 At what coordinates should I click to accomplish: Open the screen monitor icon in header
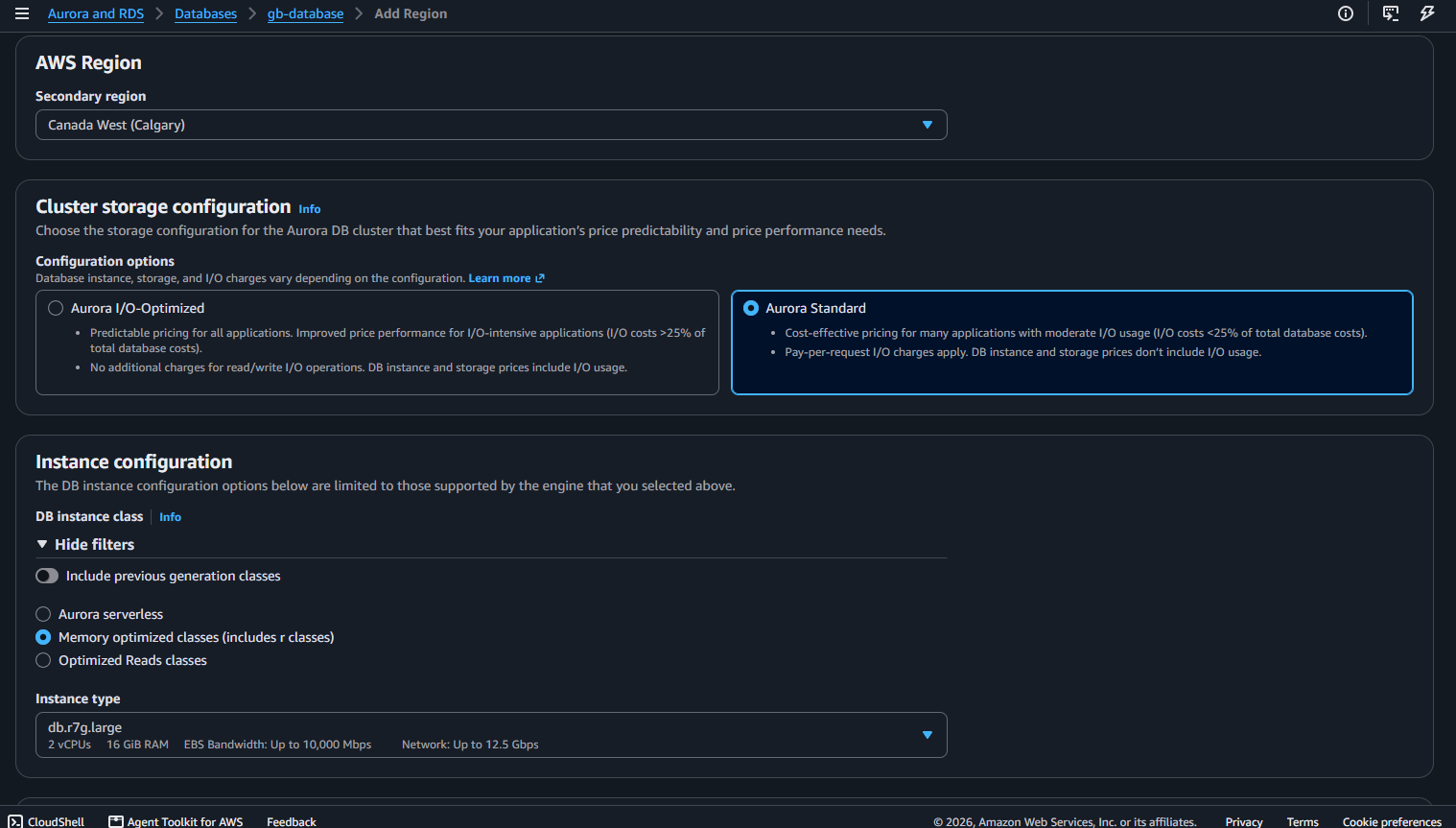coord(1390,13)
